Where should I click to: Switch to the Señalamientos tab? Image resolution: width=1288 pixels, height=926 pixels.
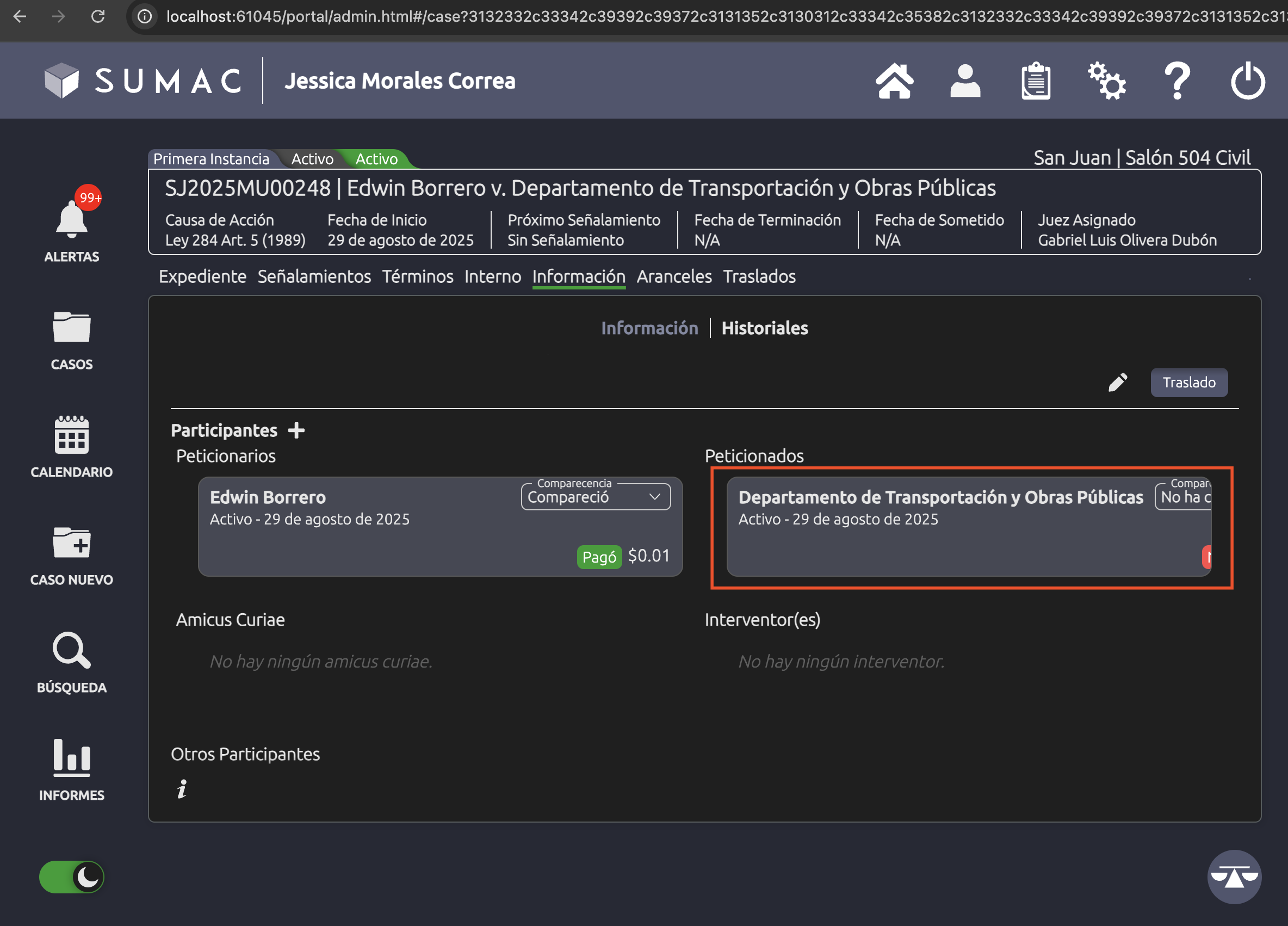pos(314,277)
